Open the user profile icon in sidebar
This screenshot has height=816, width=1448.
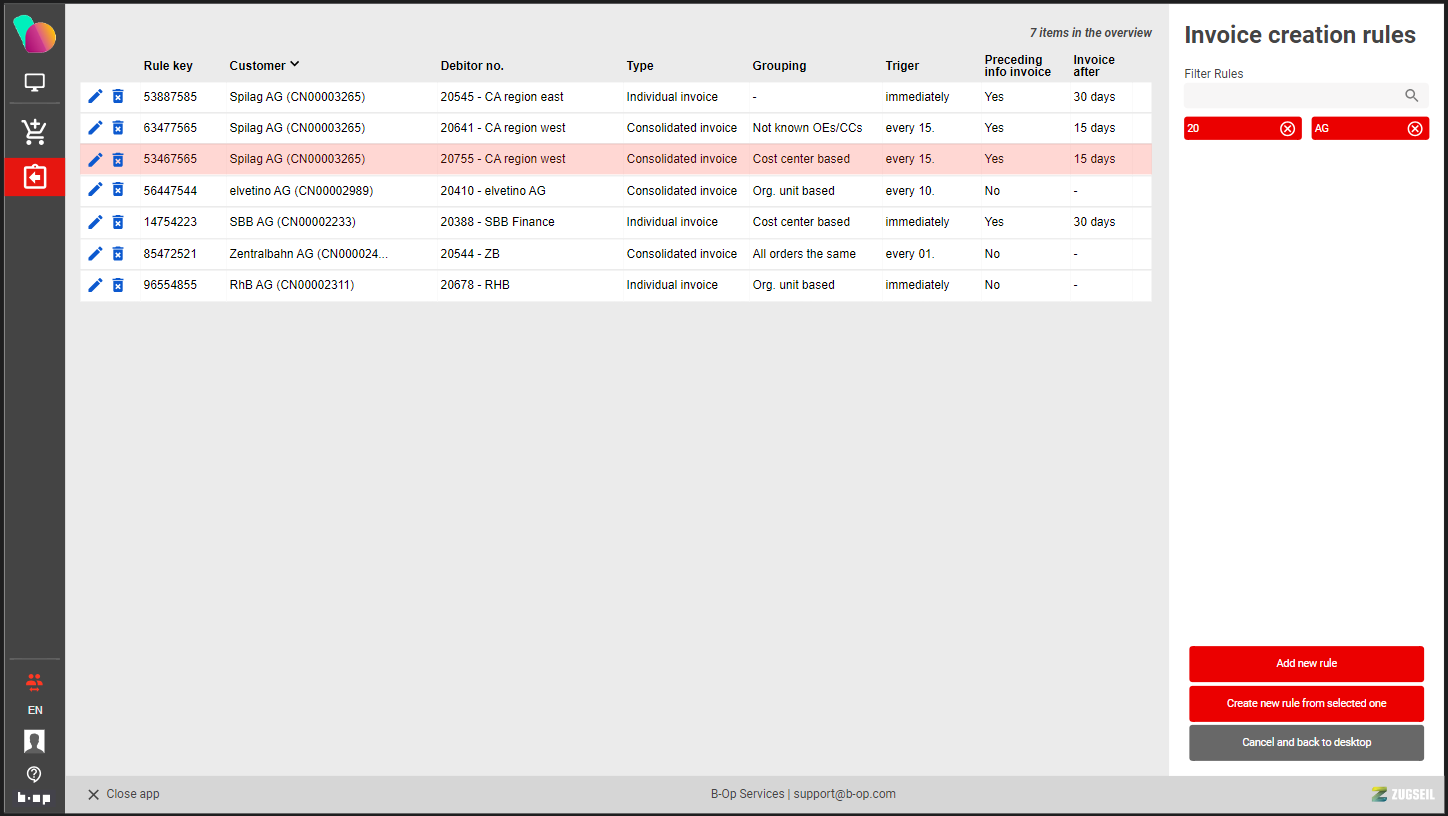pos(34,741)
